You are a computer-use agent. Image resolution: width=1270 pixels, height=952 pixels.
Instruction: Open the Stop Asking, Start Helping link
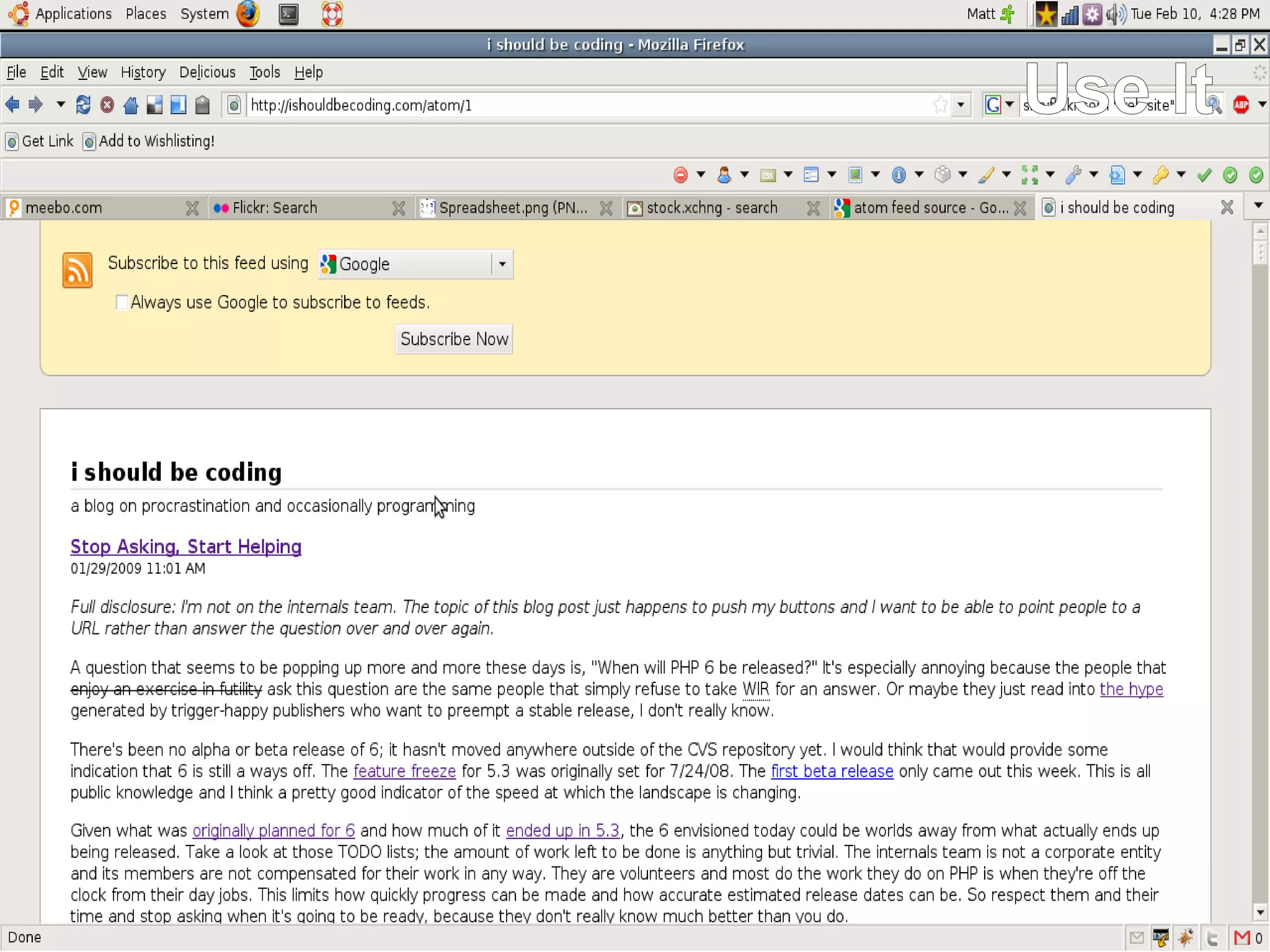[x=186, y=547]
